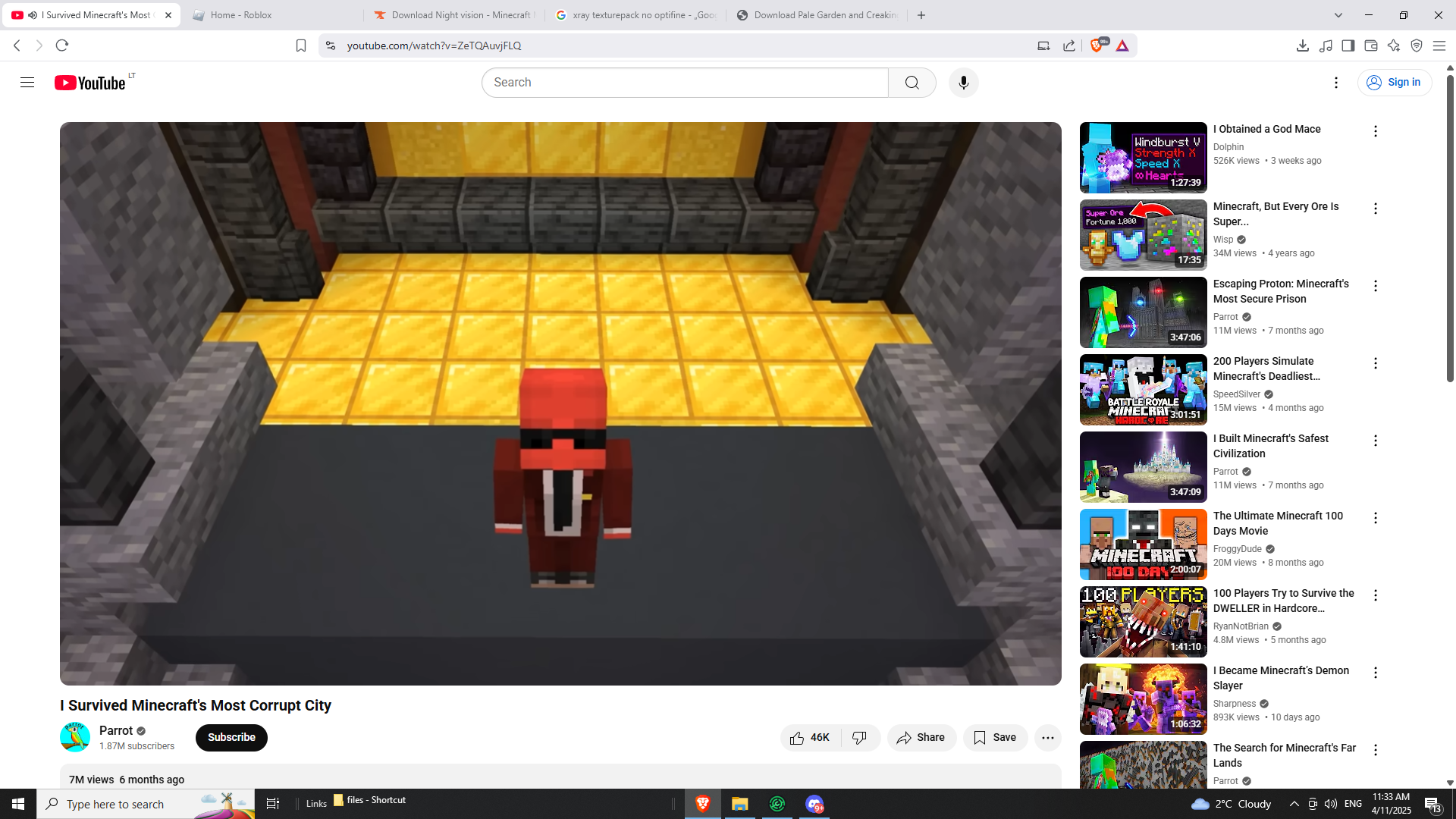The image size is (1456, 819).
Task: Click Sign in button
Action: click(x=1394, y=83)
